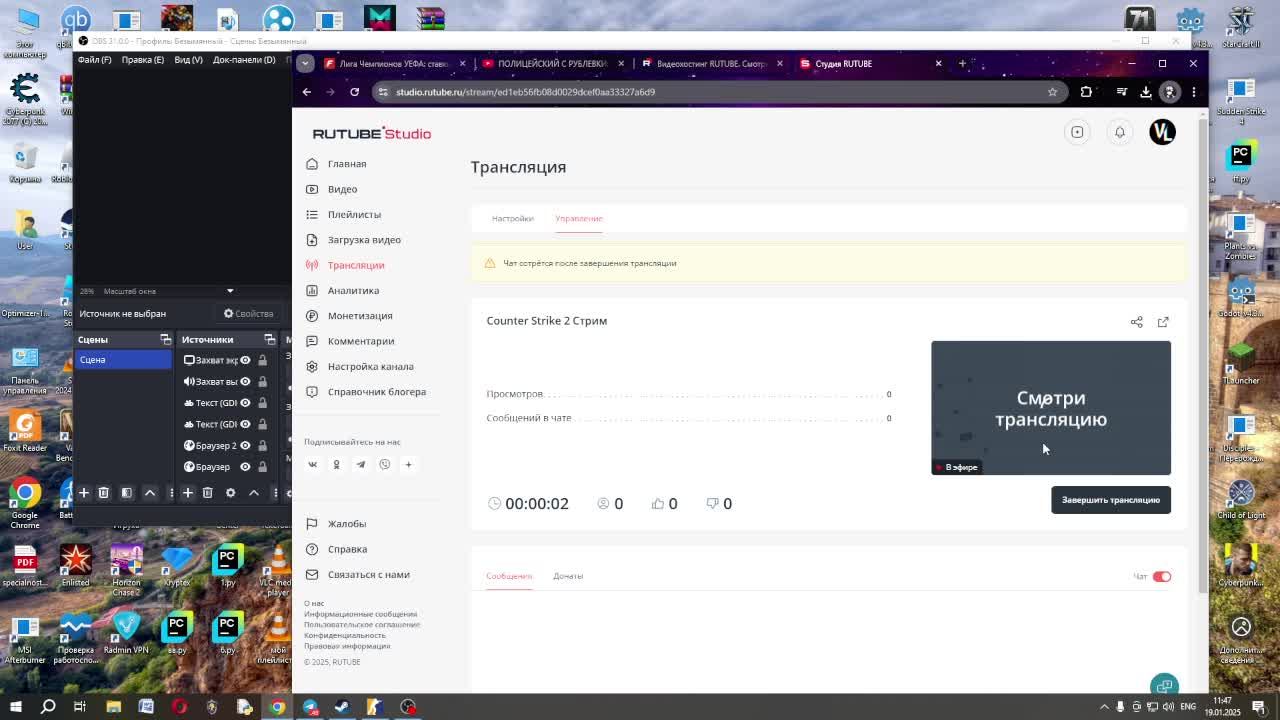
Task: Open the Chrome tab search dropdown arrow
Action: pyautogui.click(x=305, y=63)
